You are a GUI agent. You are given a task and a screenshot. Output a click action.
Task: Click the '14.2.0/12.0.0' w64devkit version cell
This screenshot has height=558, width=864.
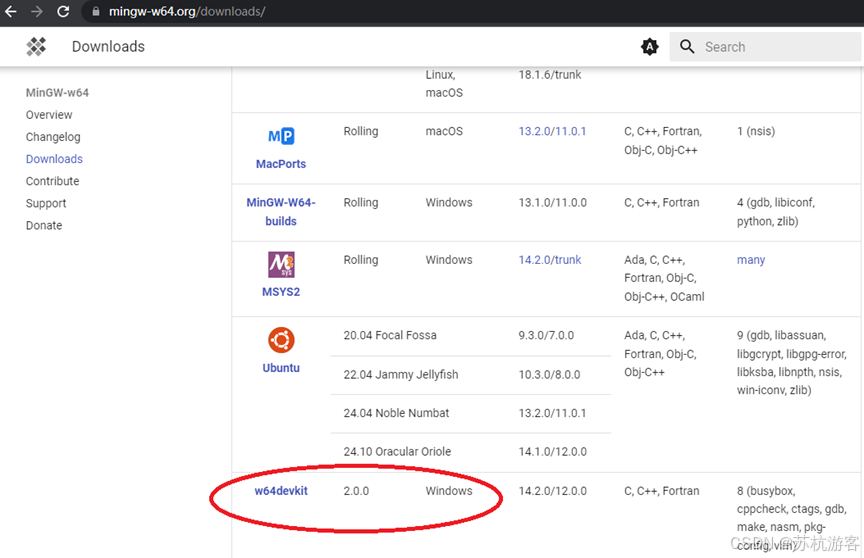point(553,491)
